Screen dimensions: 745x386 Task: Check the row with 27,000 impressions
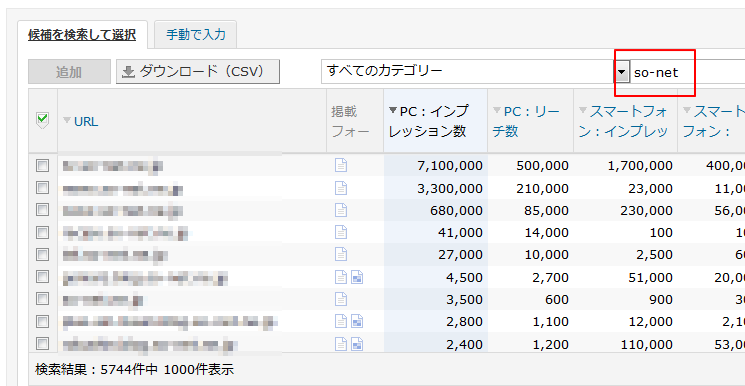tap(43, 254)
